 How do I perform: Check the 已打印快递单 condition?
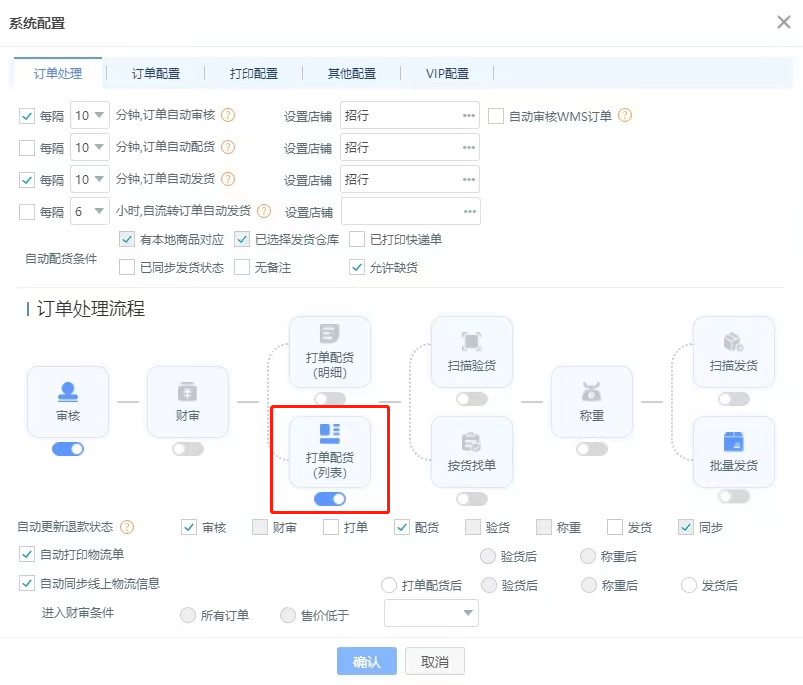click(x=357, y=239)
